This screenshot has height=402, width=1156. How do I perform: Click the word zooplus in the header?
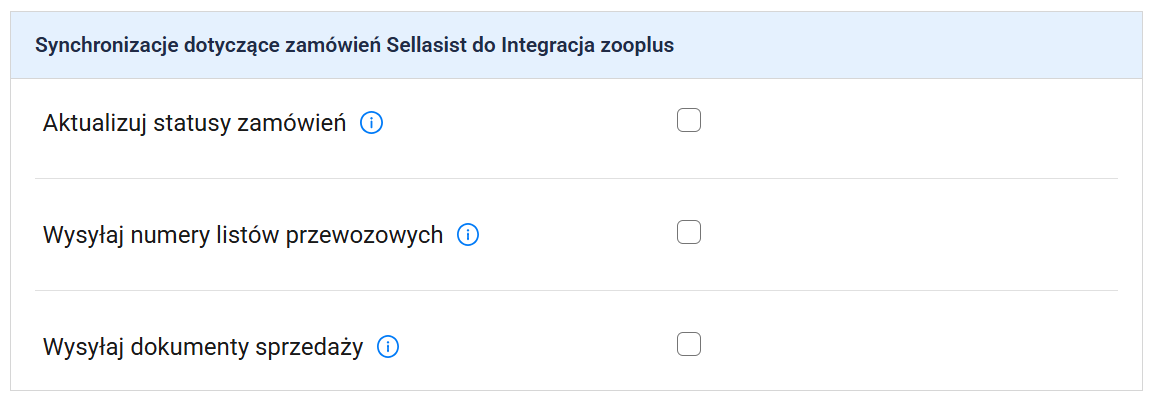pyautogui.click(x=637, y=46)
